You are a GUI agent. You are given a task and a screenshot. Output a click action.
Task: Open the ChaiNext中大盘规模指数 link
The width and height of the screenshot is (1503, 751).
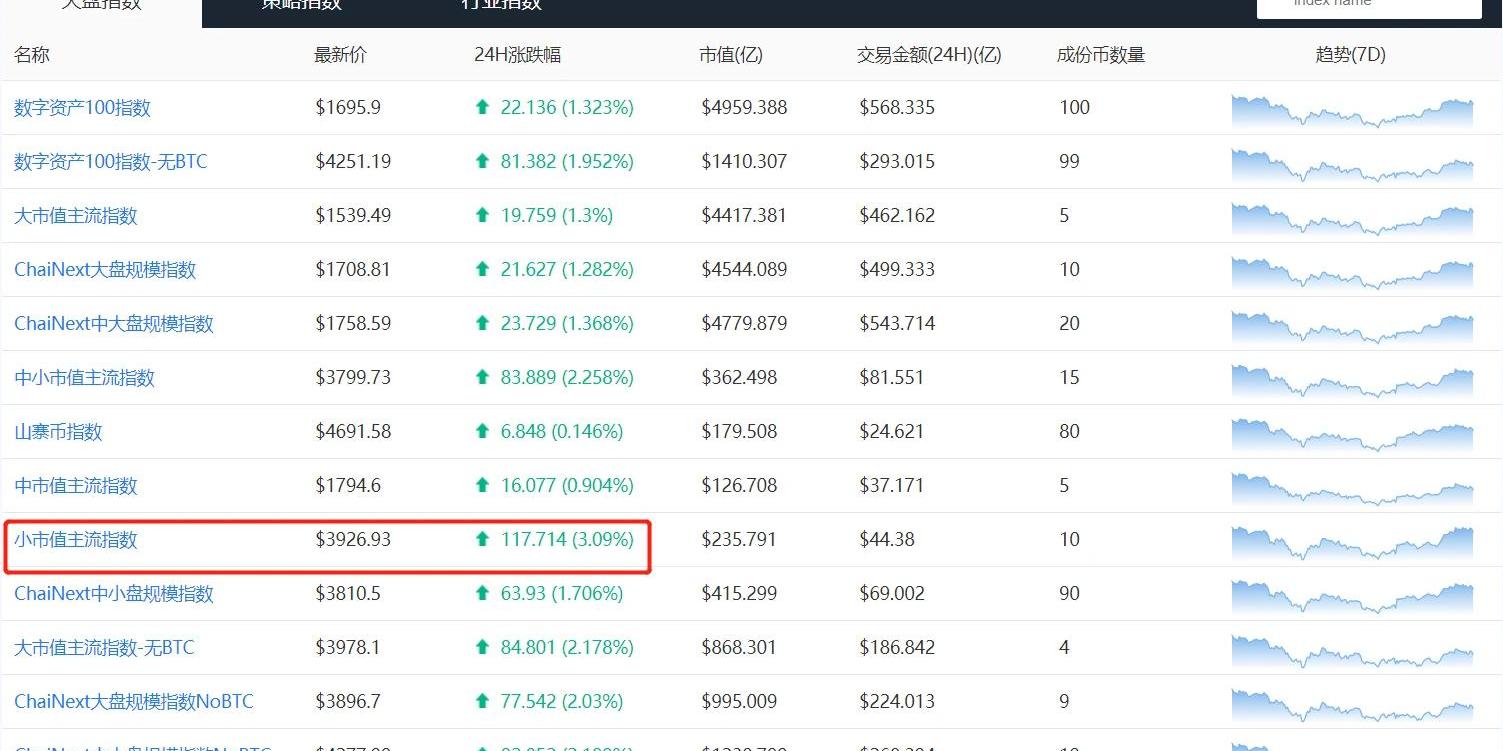point(114,324)
